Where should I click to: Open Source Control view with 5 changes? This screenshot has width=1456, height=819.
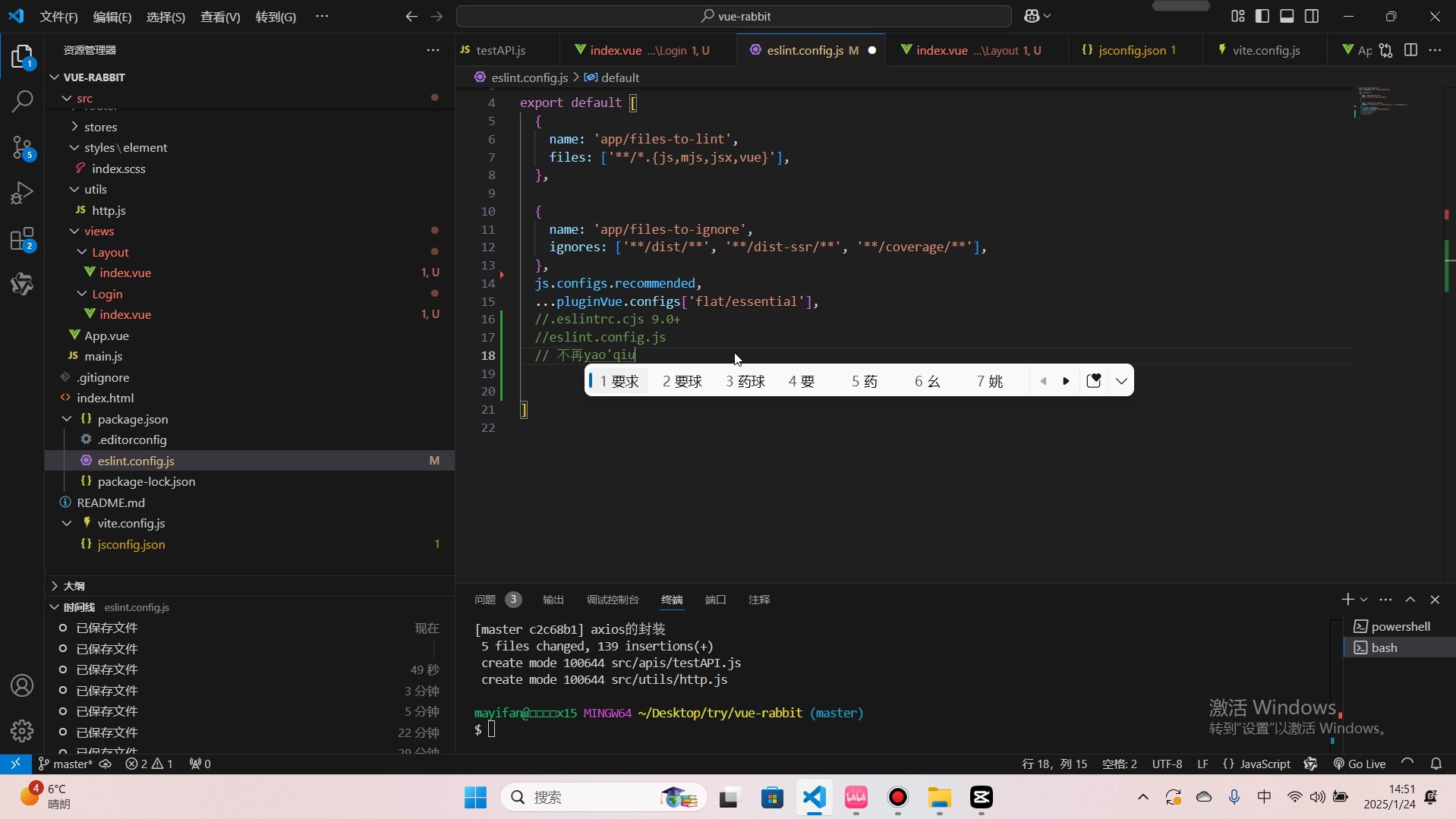click(x=22, y=148)
